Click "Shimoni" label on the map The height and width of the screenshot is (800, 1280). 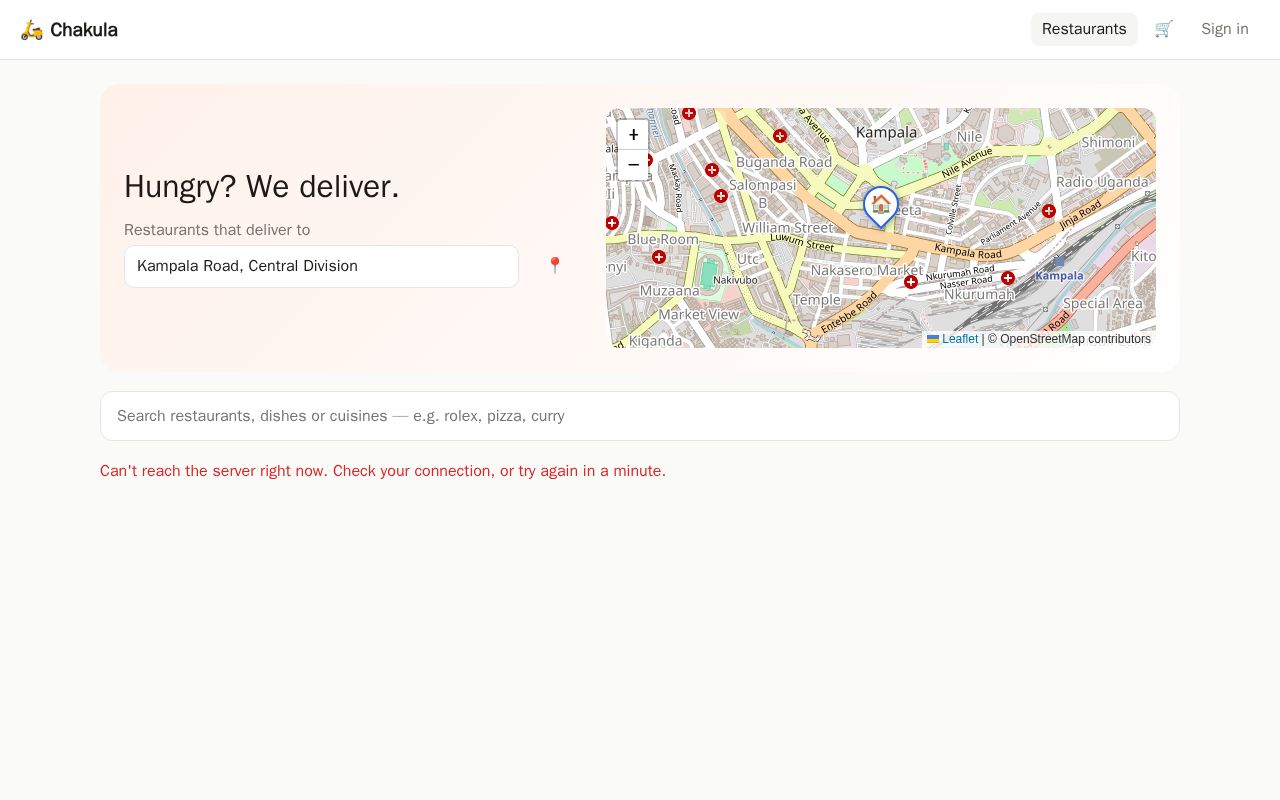(x=1109, y=142)
